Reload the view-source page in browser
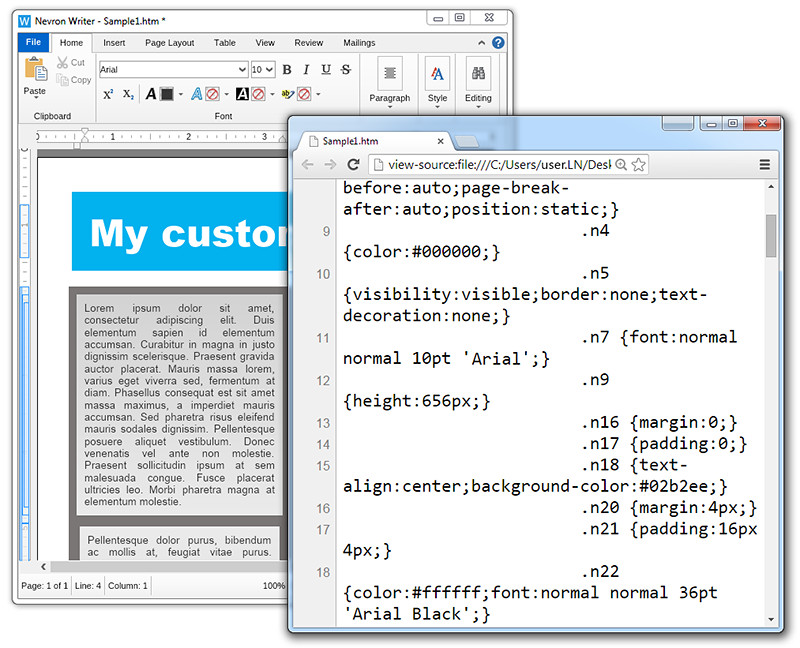 [353, 164]
